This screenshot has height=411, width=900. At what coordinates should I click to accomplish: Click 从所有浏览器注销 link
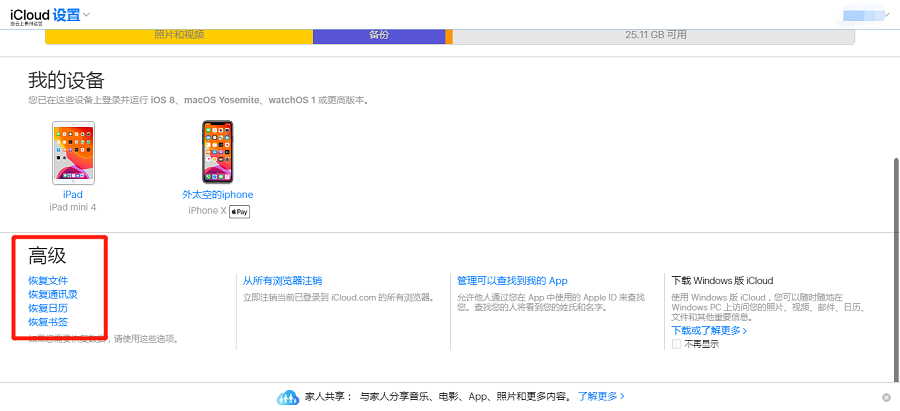click(x=282, y=281)
